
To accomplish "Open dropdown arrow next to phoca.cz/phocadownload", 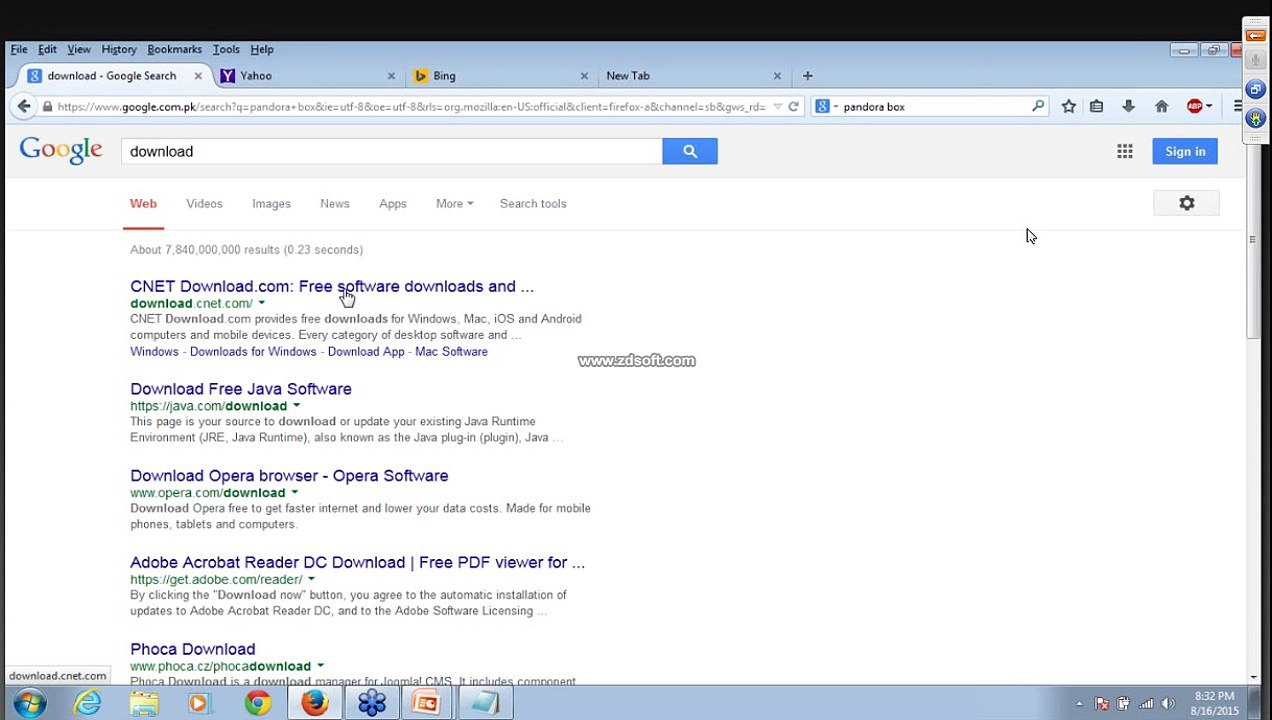I will 320,665.
